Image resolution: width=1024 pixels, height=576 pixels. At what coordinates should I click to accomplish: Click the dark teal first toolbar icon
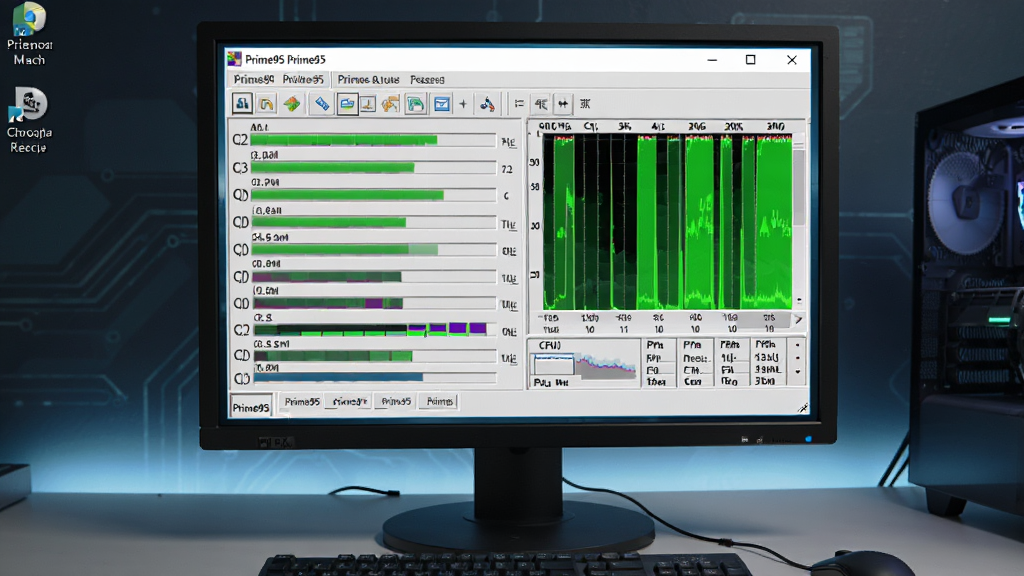(242, 103)
